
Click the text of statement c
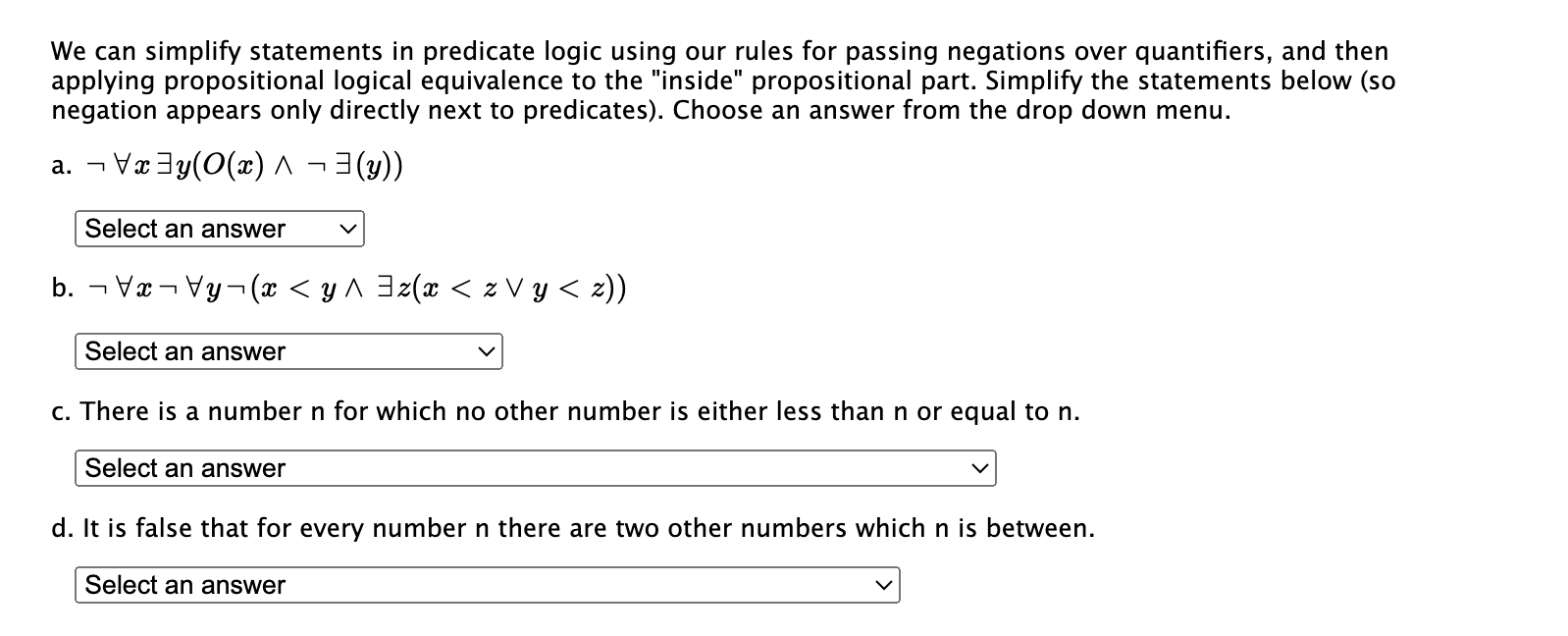(564, 411)
